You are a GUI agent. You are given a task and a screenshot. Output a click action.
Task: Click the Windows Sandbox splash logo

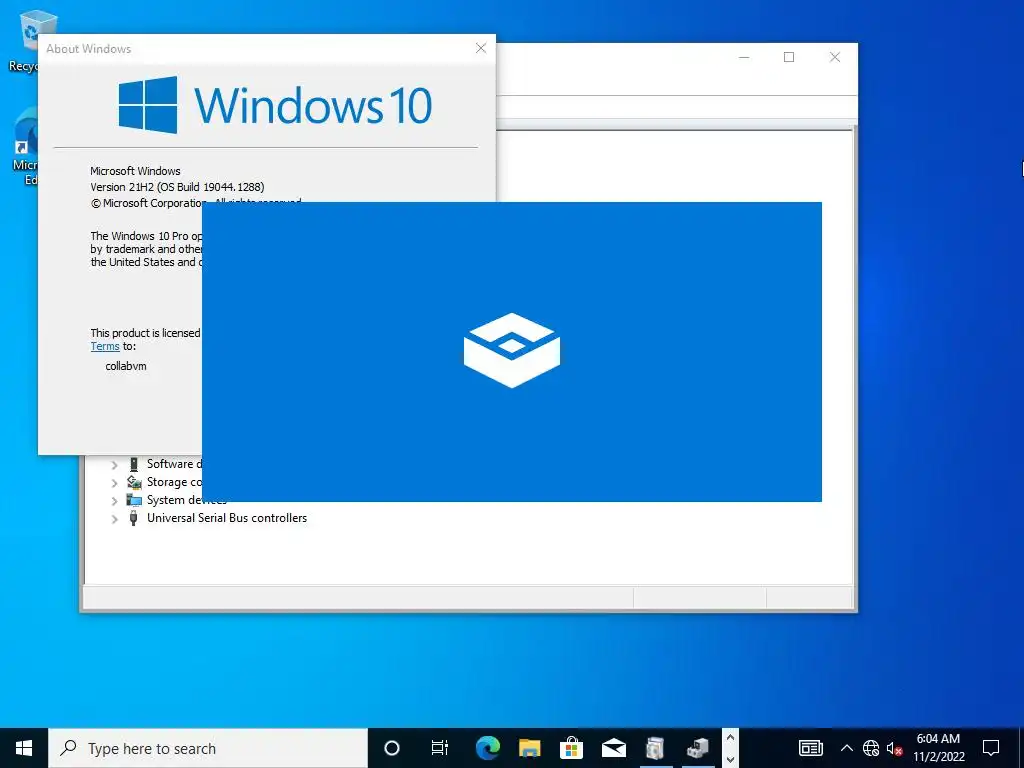tap(512, 351)
